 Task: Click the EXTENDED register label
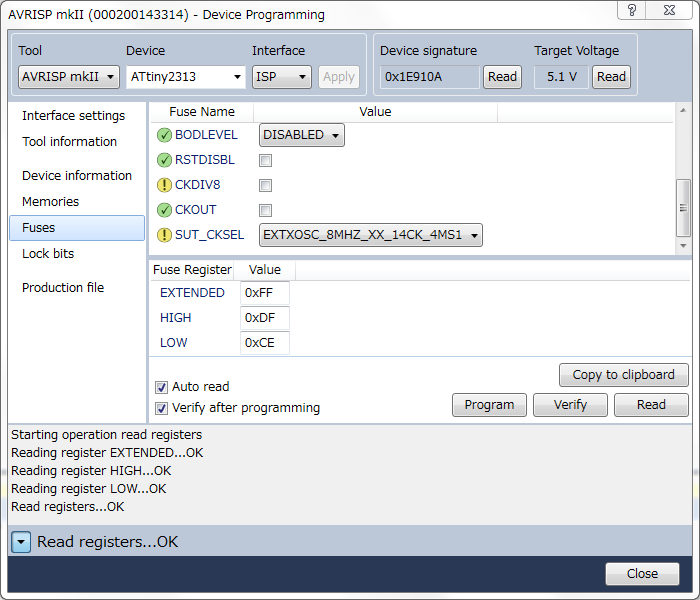pyautogui.click(x=192, y=293)
